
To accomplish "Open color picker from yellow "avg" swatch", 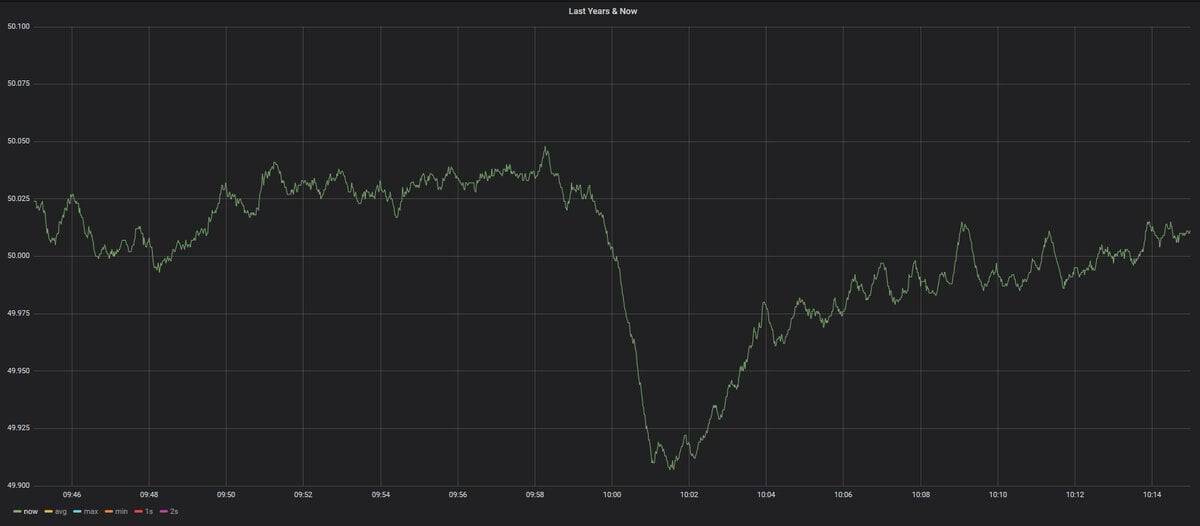I will [46, 511].
